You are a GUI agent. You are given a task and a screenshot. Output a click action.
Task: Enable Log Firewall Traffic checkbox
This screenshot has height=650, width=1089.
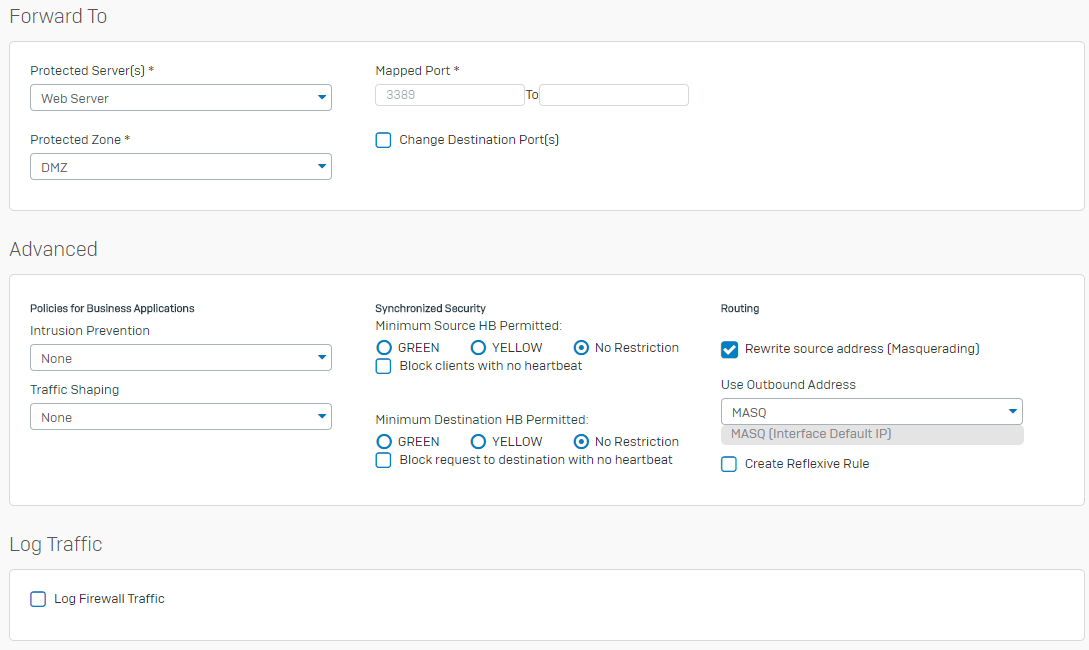[38, 599]
